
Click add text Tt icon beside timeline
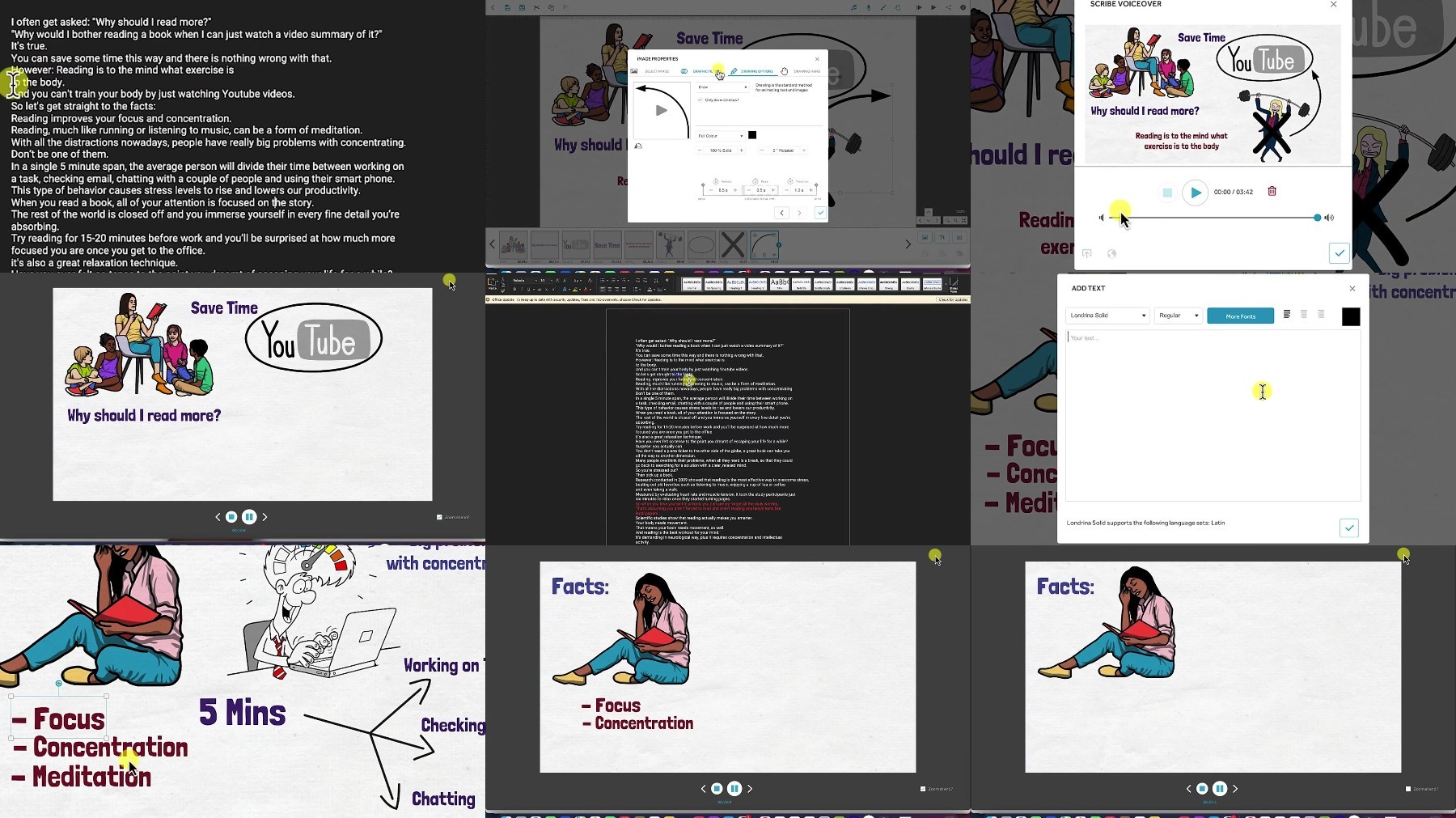tap(942, 237)
